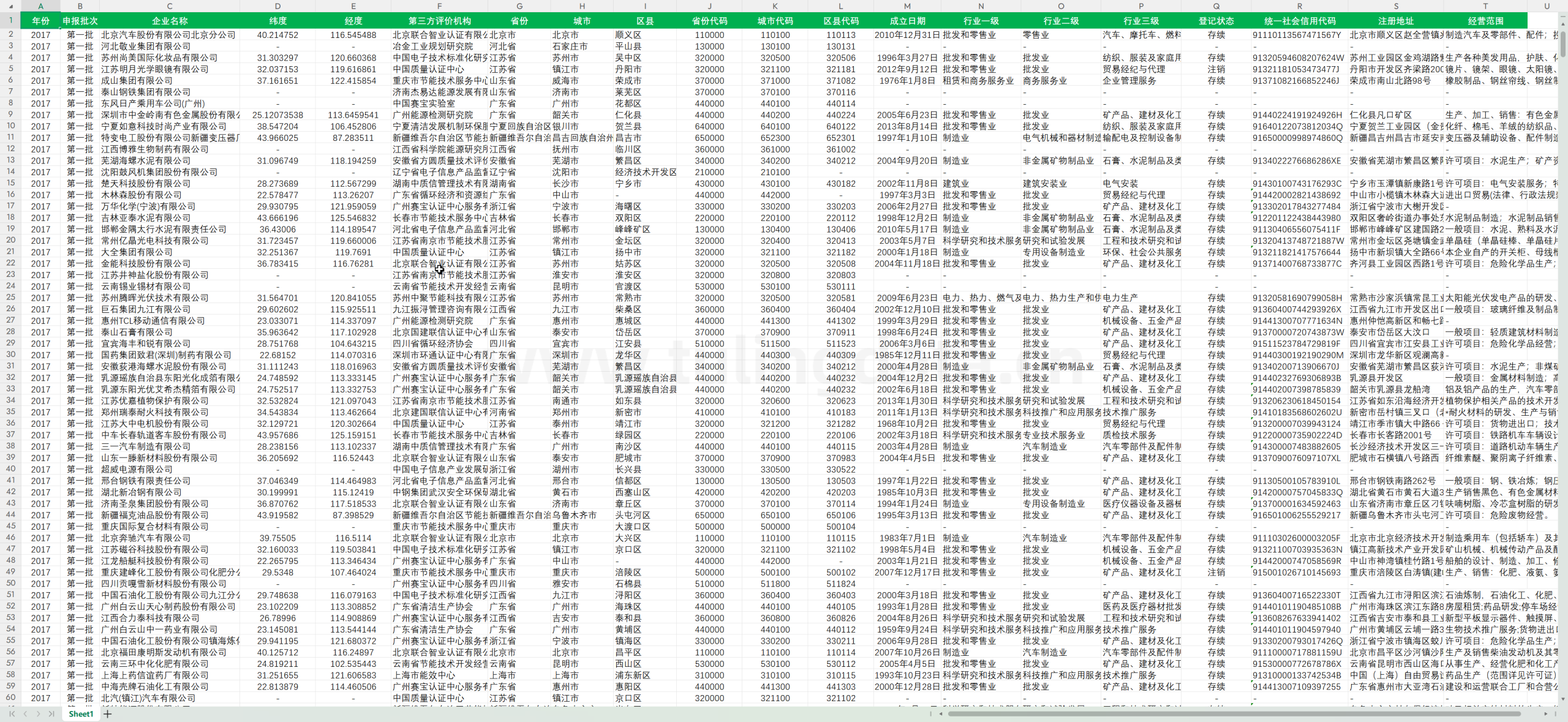This screenshot has height=722, width=1568.
Task: Select district cell 顺义区
Action: coord(645,35)
